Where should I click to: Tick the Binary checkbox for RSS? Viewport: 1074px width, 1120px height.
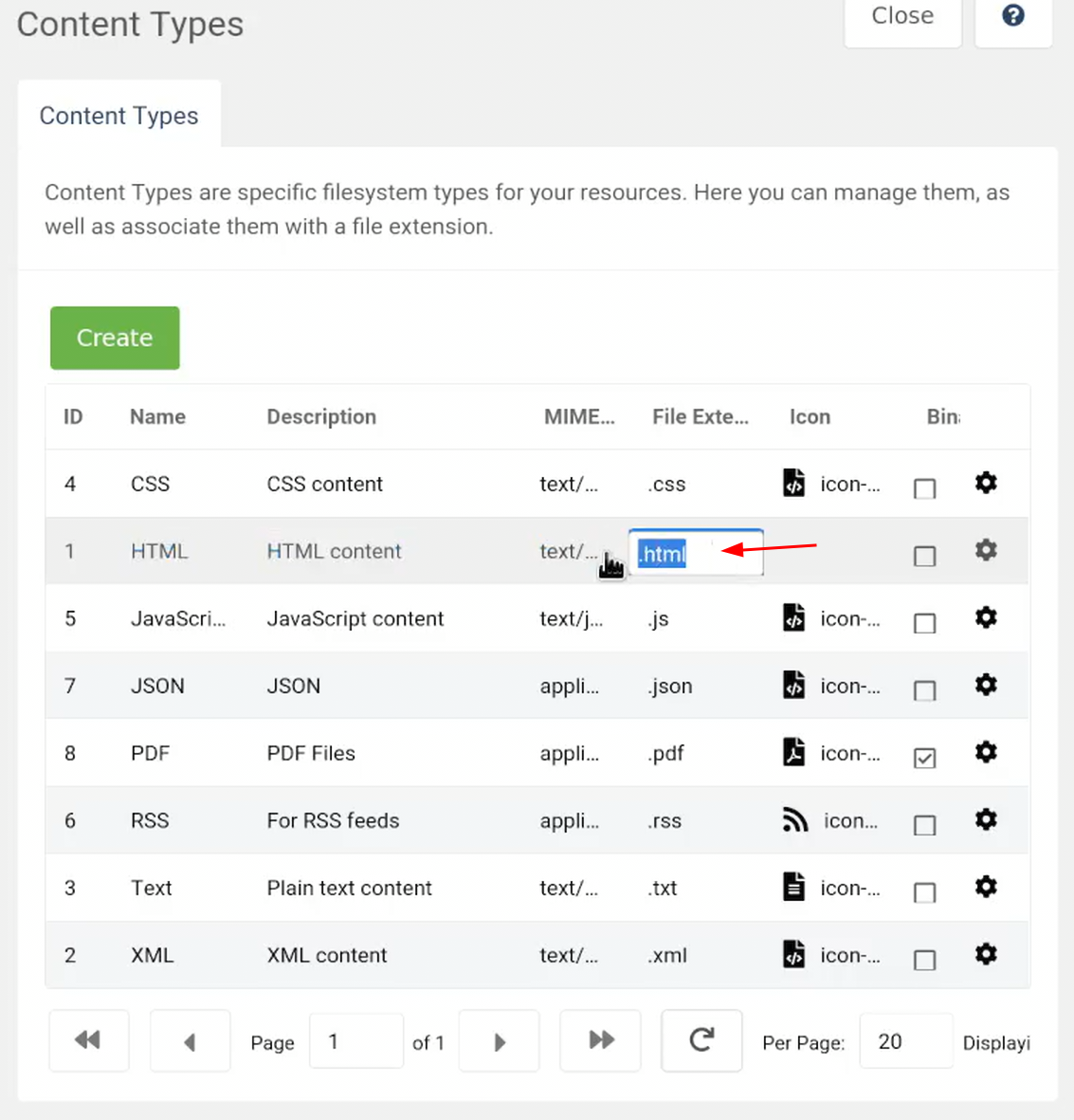tap(924, 825)
